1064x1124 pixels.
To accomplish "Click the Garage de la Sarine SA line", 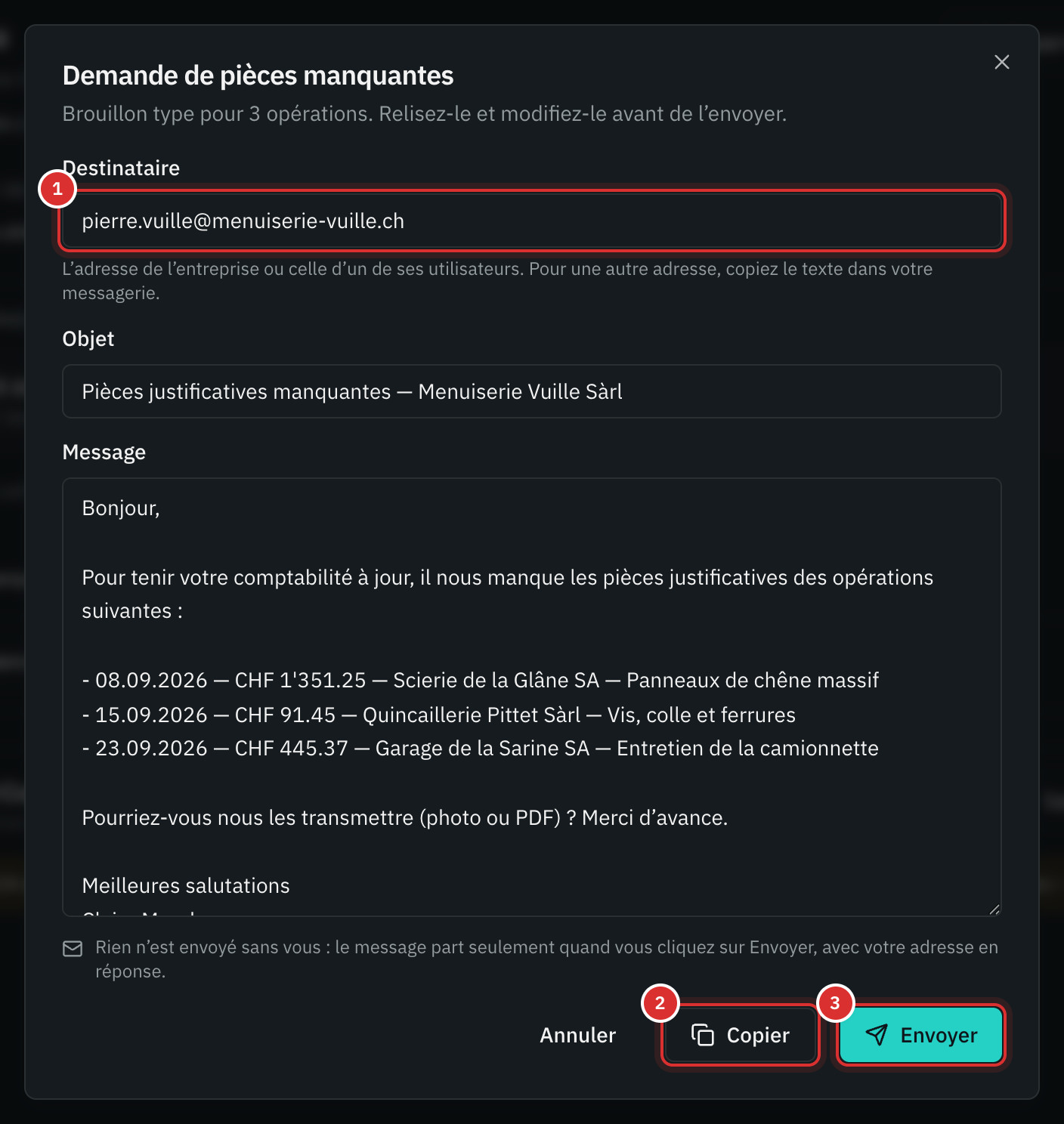I will click(x=481, y=748).
